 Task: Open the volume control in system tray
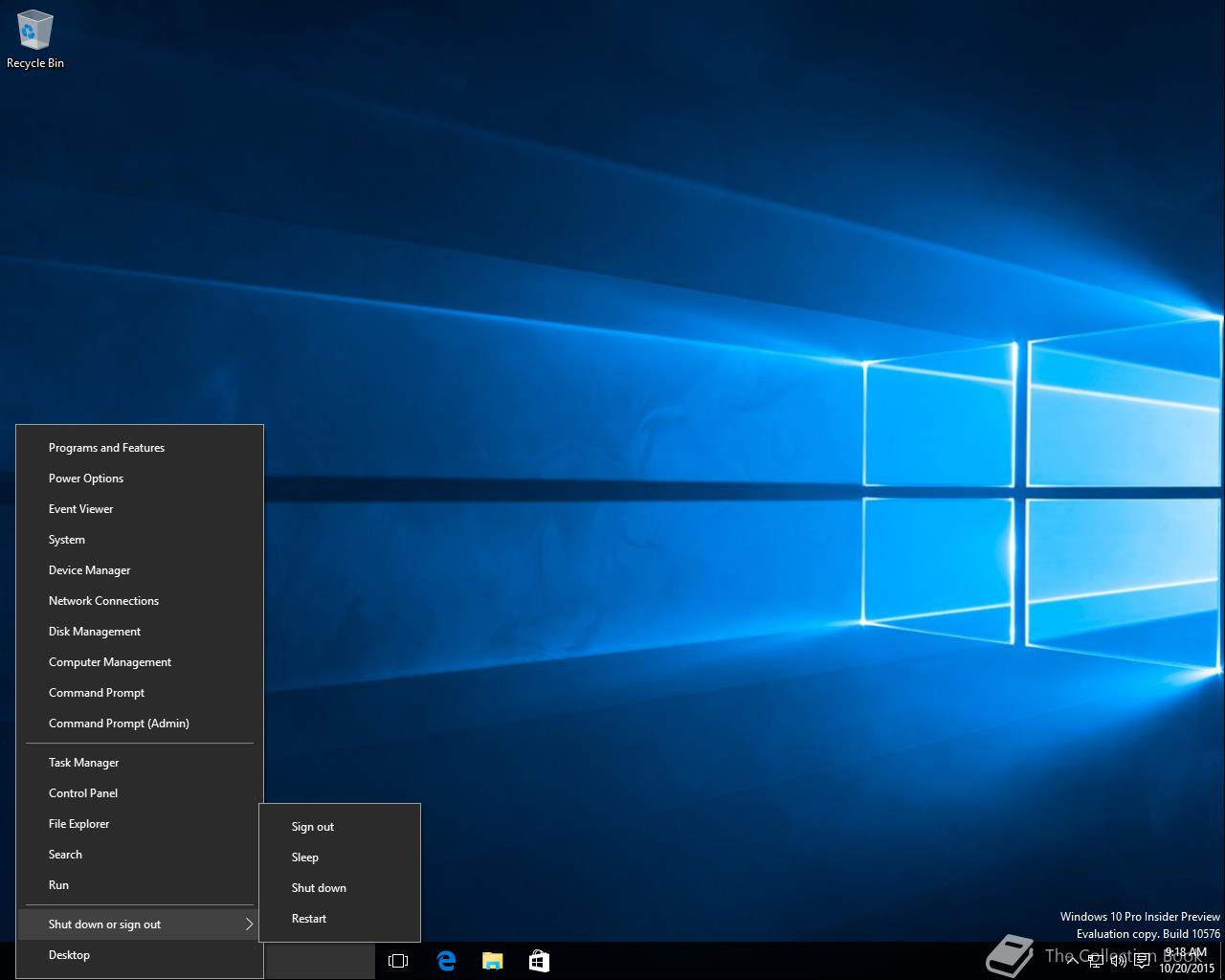[1119, 961]
